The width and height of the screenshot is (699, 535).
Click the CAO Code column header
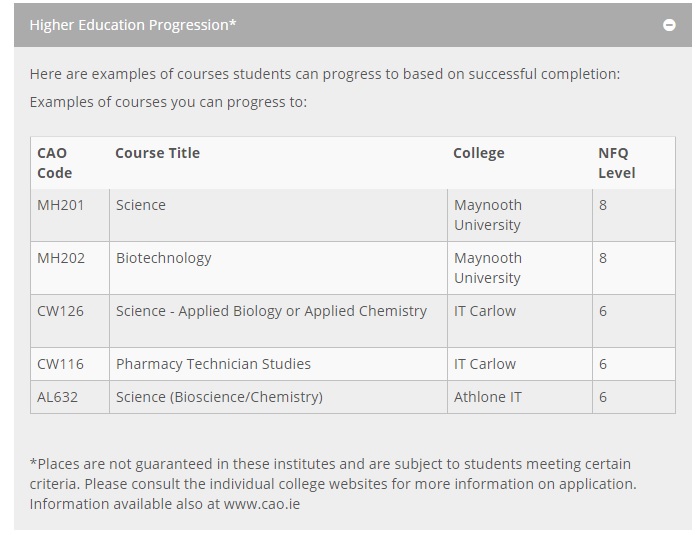[x=54, y=163]
